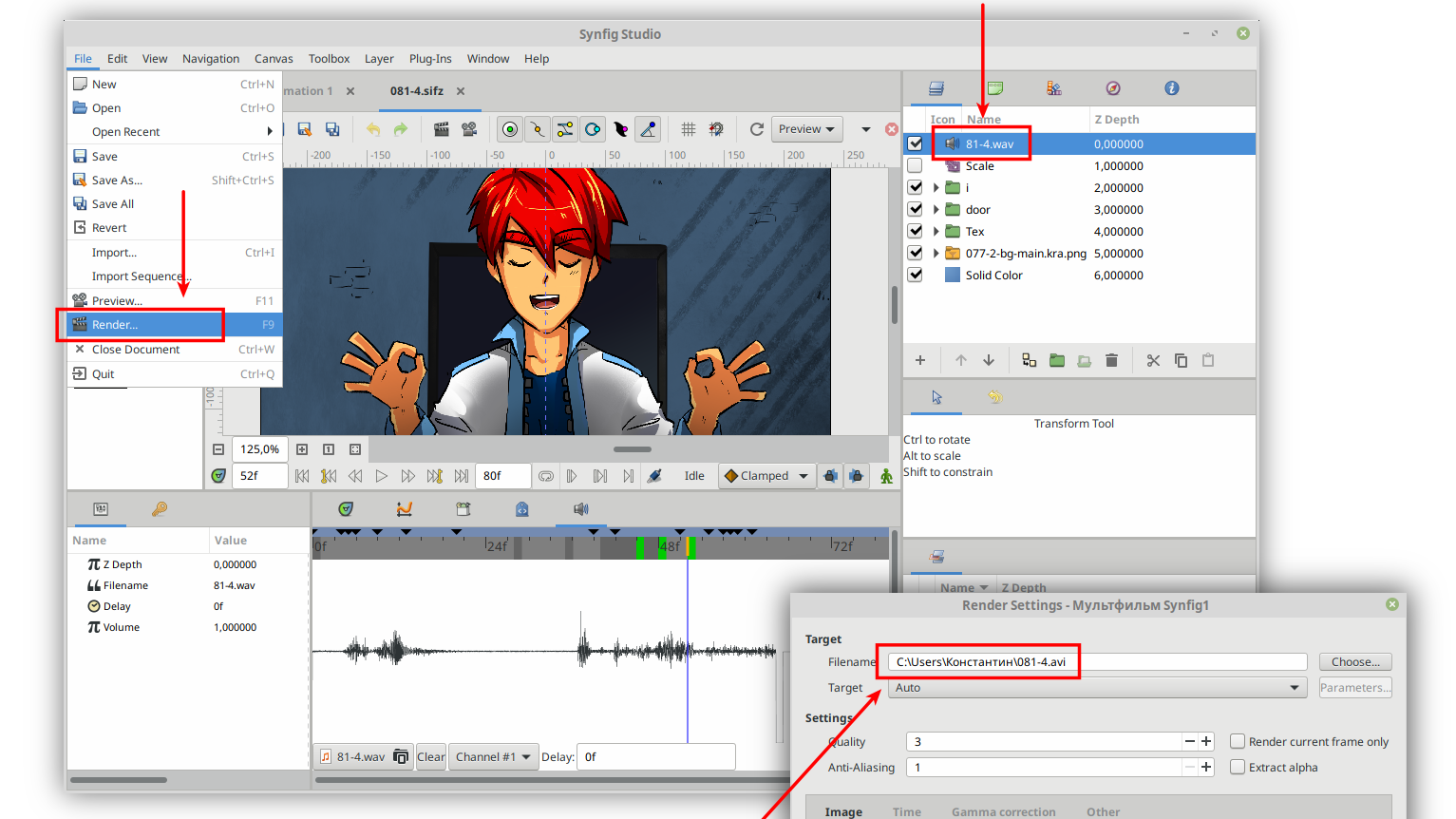The height and width of the screenshot is (819, 1456).
Task: Select Import... from the File menu
Action: [175, 253]
